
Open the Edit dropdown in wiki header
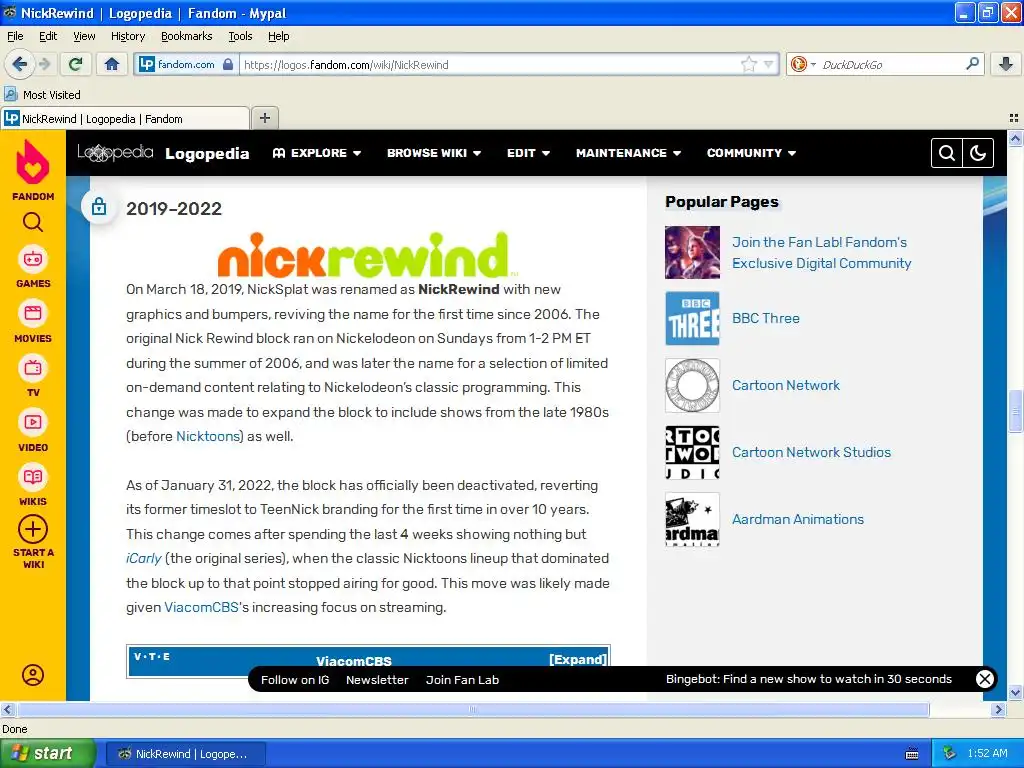pyautogui.click(x=528, y=153)
